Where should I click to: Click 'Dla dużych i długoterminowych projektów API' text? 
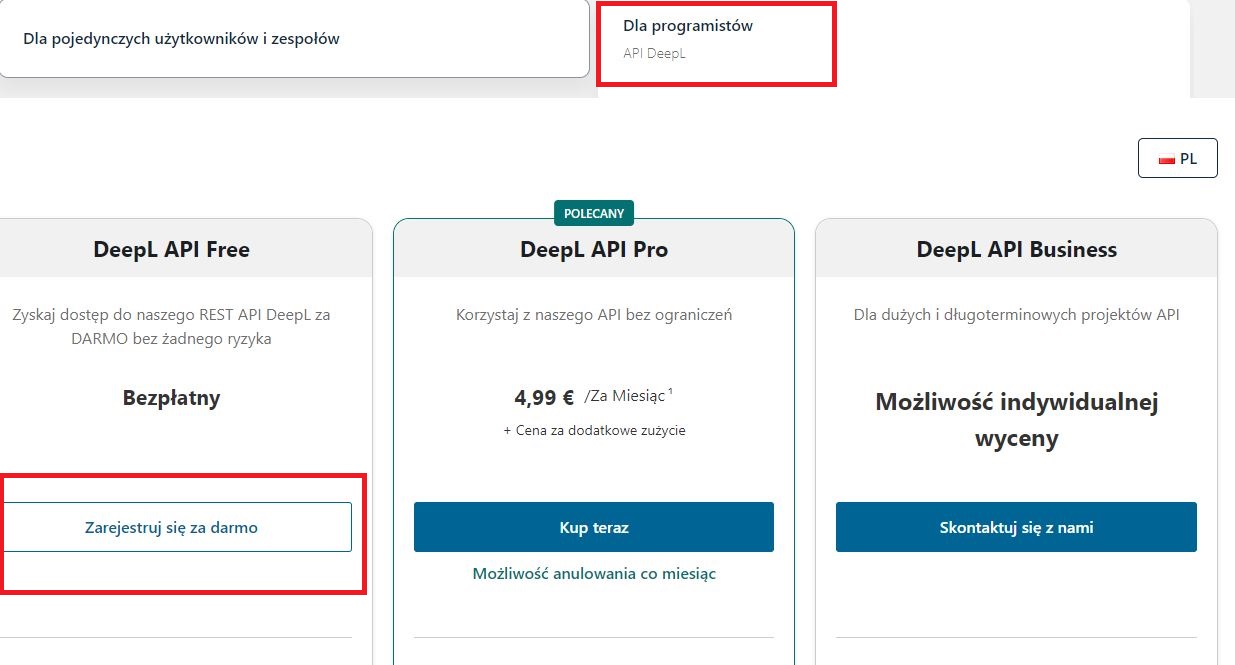click(x=1017, y=315)
